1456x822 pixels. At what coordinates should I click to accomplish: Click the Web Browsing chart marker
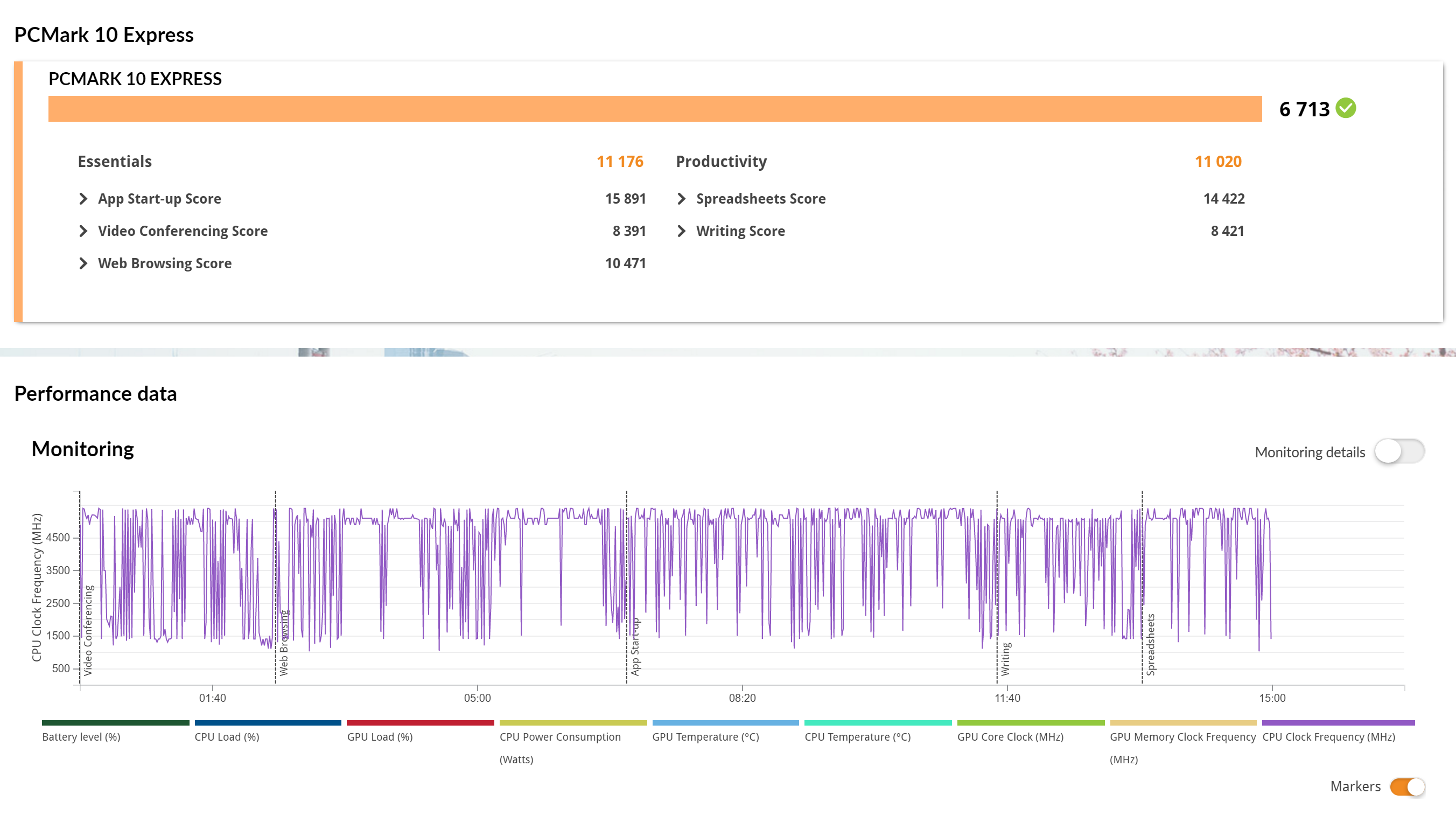(x=284, y=643)
